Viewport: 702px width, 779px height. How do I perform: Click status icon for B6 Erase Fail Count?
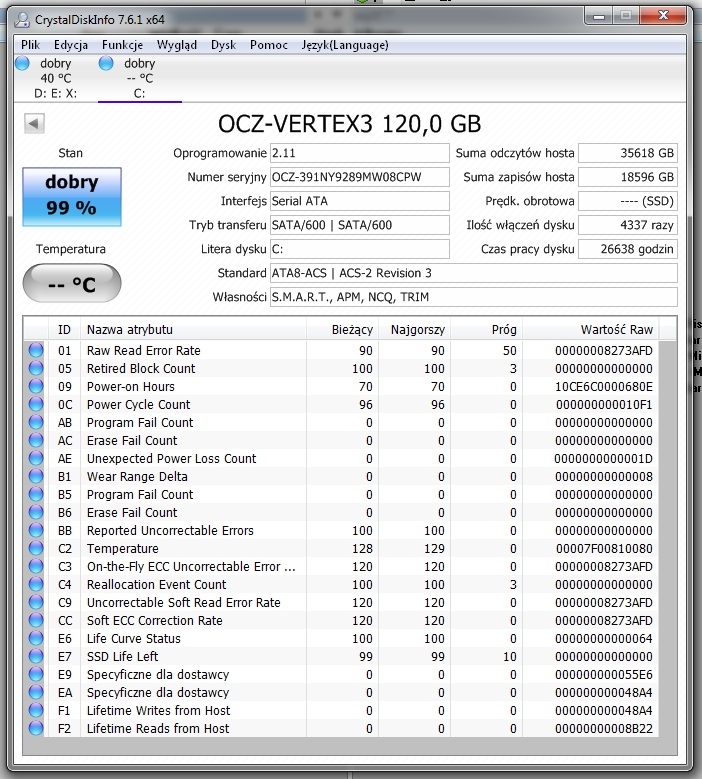pos(36,512)
